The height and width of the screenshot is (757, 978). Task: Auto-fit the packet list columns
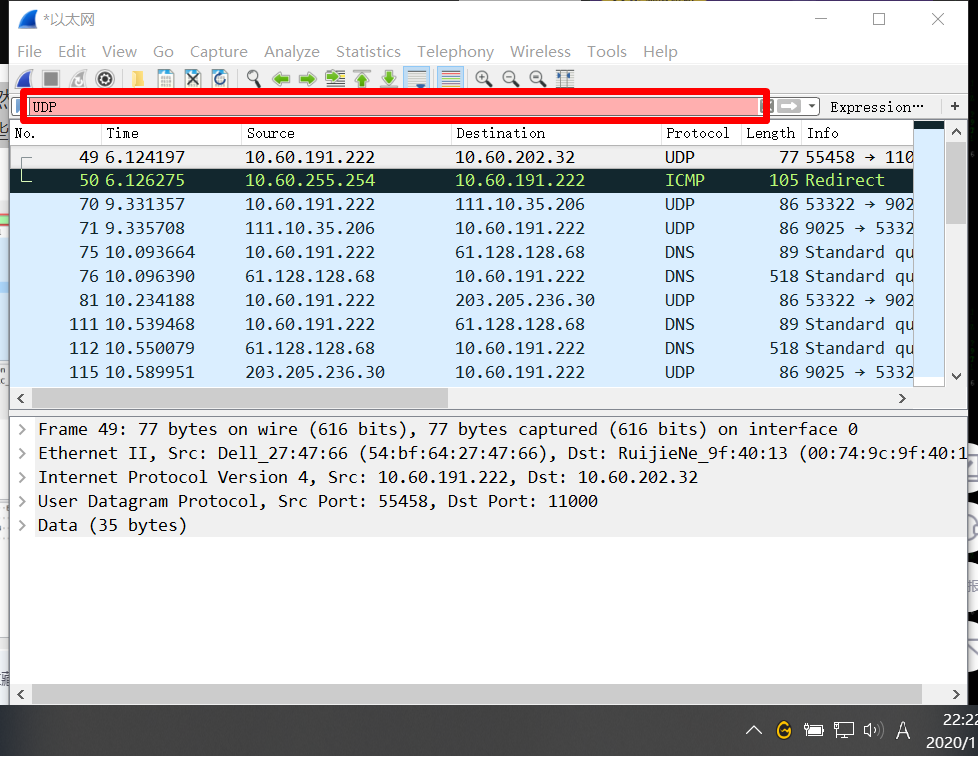coord(564,79)
